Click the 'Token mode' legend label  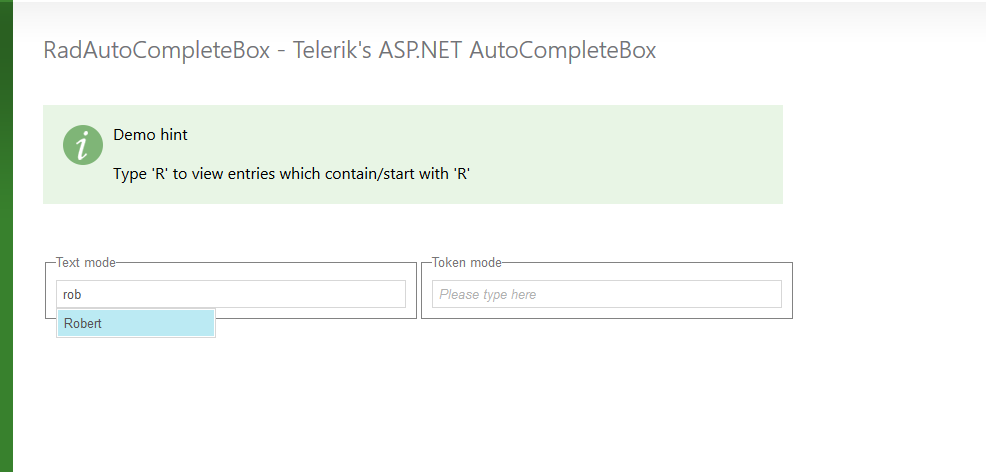[x=467, y=263]
